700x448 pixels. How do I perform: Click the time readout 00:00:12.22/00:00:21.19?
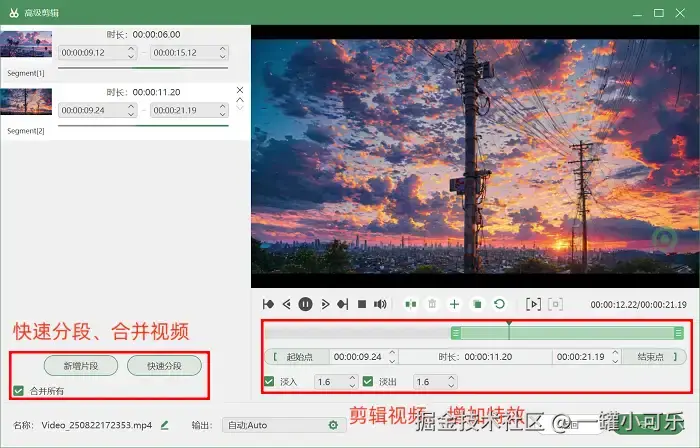pos(638,305)
